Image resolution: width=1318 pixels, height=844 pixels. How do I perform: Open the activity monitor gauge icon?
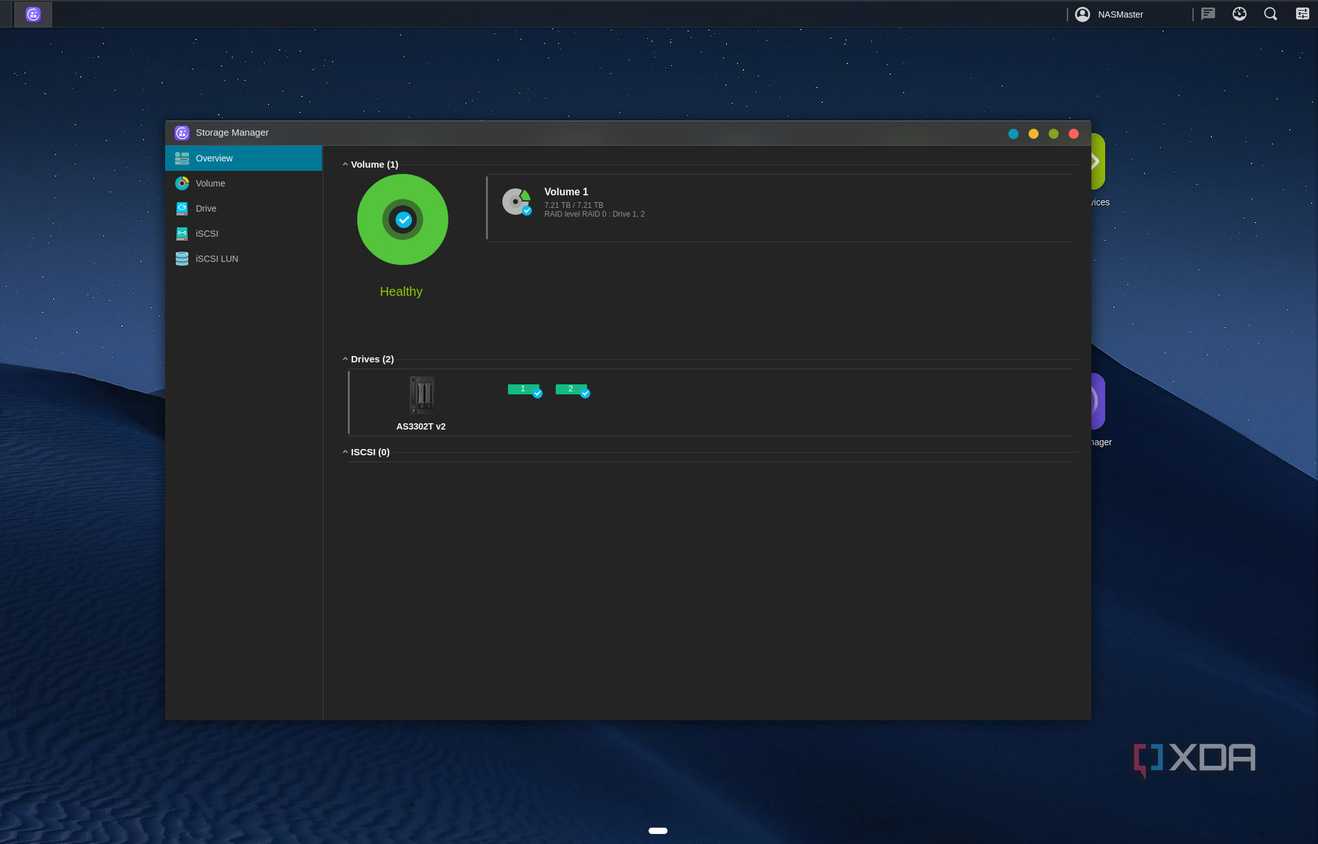(x=1239, y=14)
